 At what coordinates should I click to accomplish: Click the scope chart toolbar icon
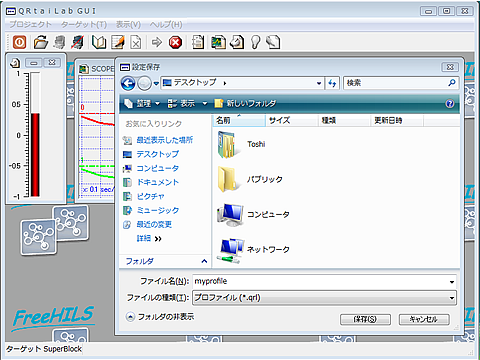coord(218,42)
